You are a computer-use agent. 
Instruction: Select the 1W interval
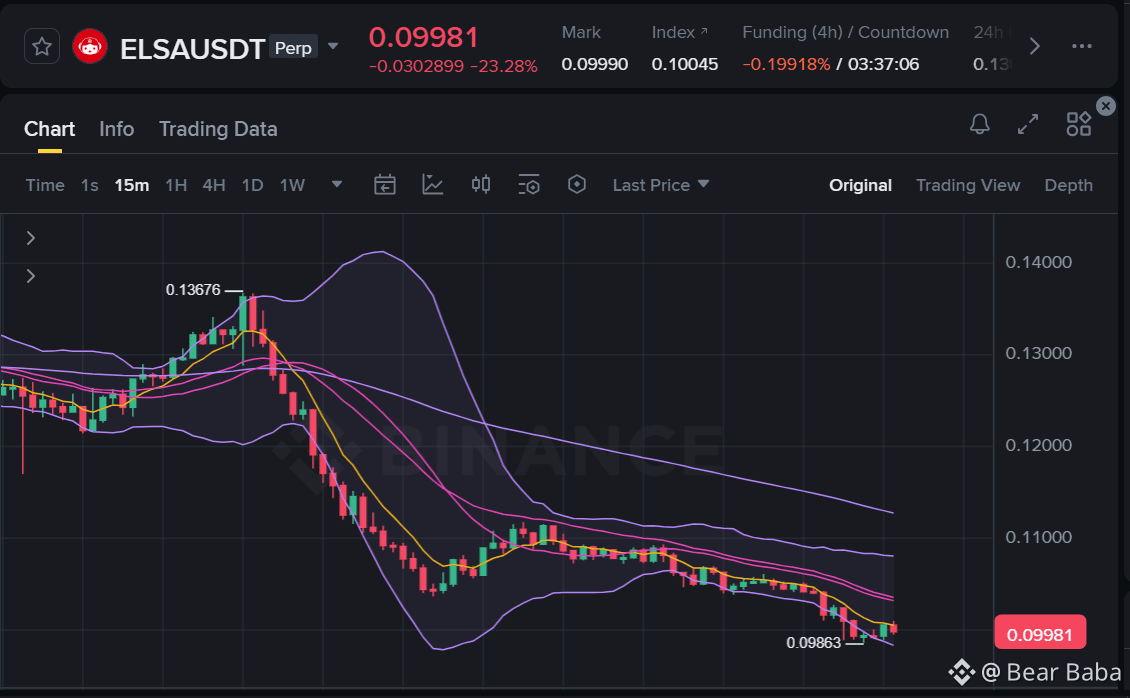click(293, 185)
